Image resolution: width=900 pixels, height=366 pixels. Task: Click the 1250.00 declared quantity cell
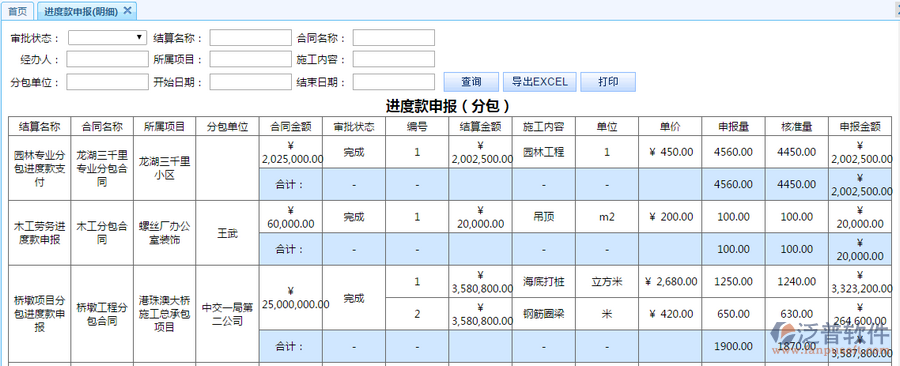click(733, 282)
